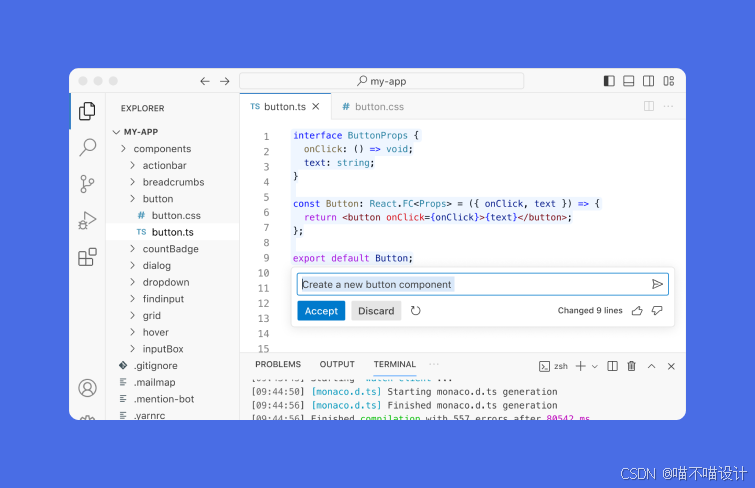
Task: Open Extensions view
Action: [87, 257]
